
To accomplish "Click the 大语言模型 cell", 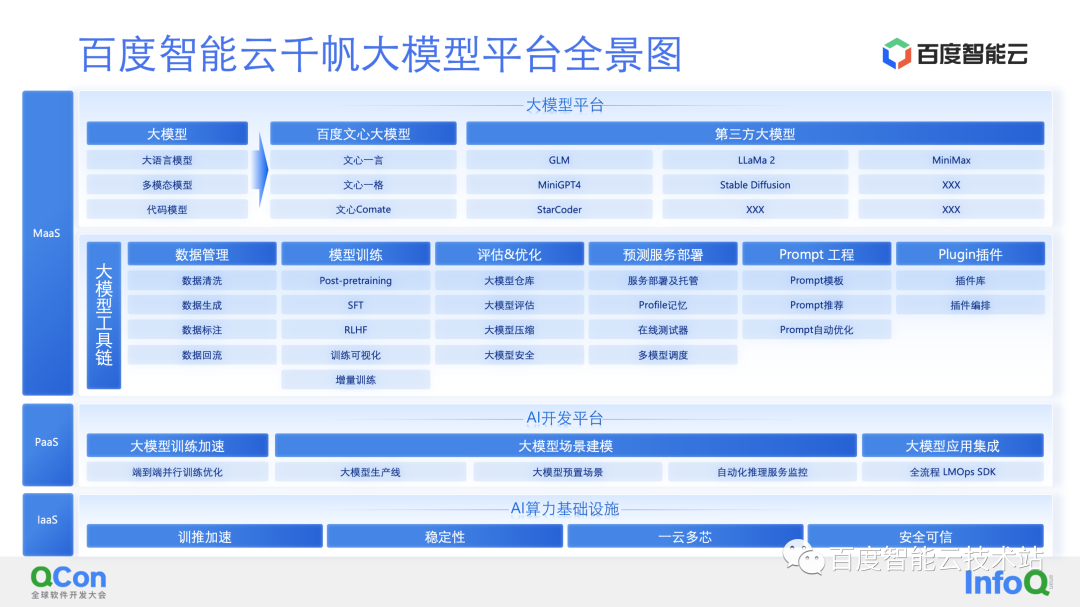I will [167, 160].
